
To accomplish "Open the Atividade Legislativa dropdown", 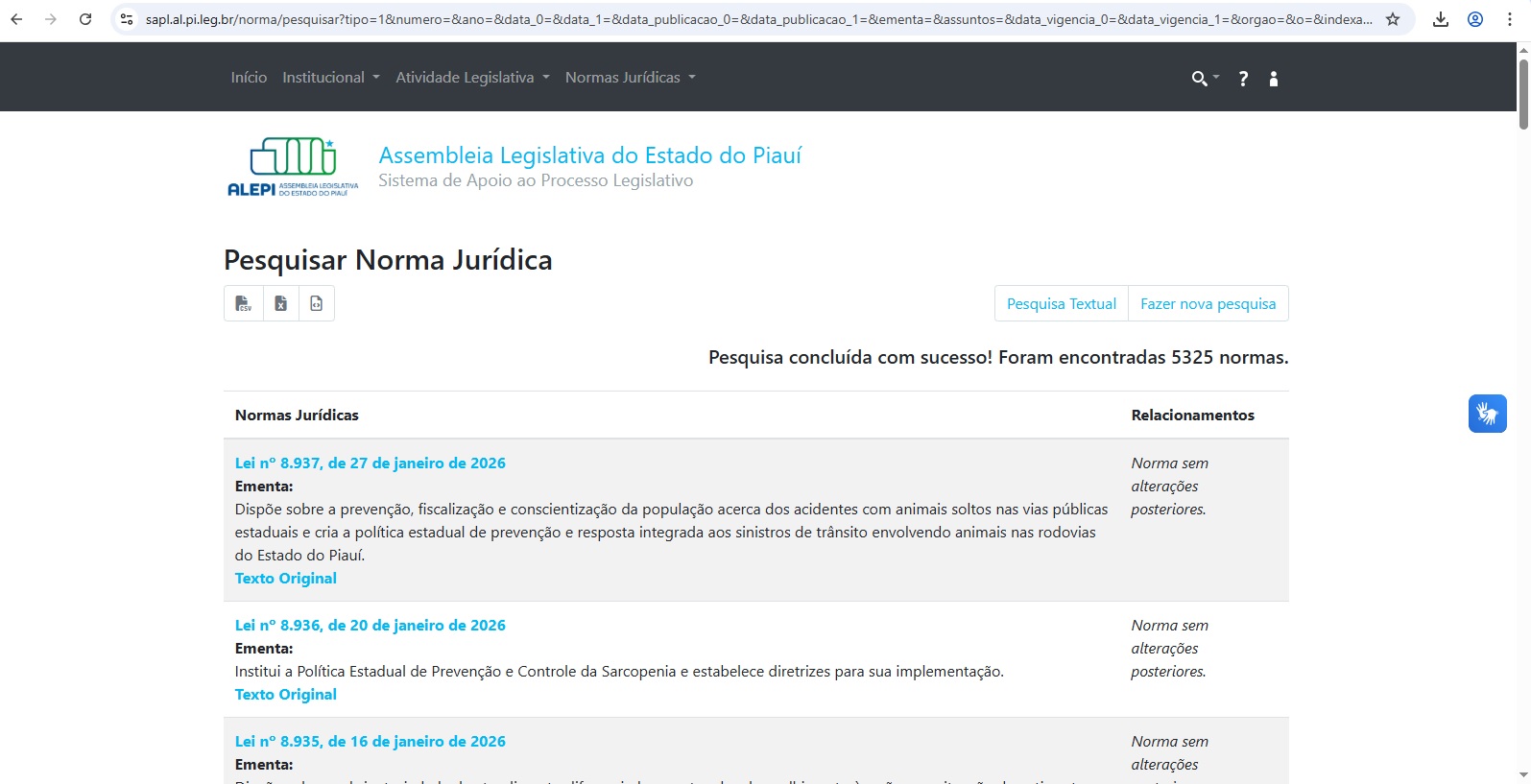I will click(472, 78).
